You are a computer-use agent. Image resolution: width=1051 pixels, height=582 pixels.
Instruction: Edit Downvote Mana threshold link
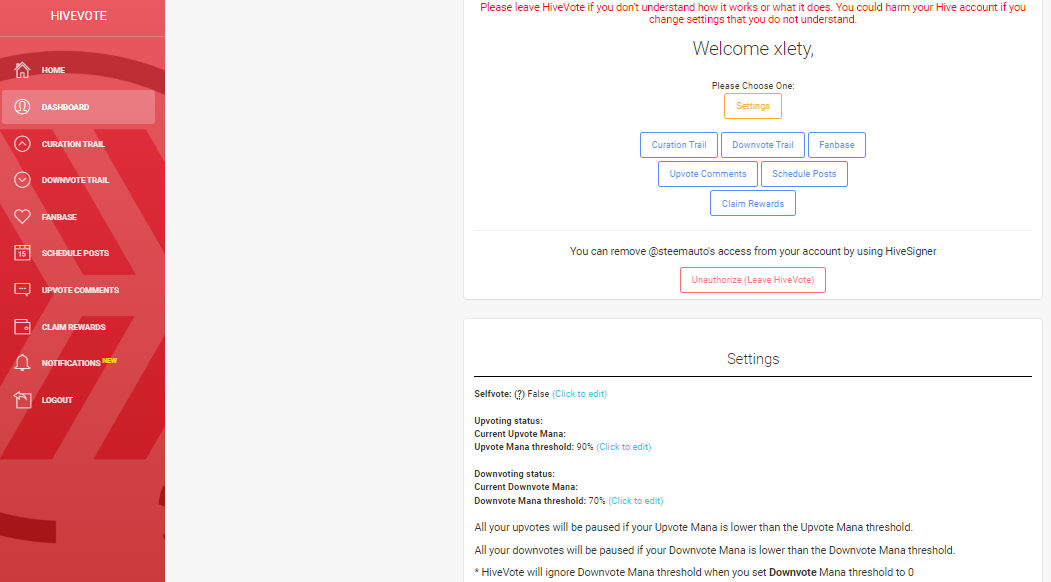(635, 501)
